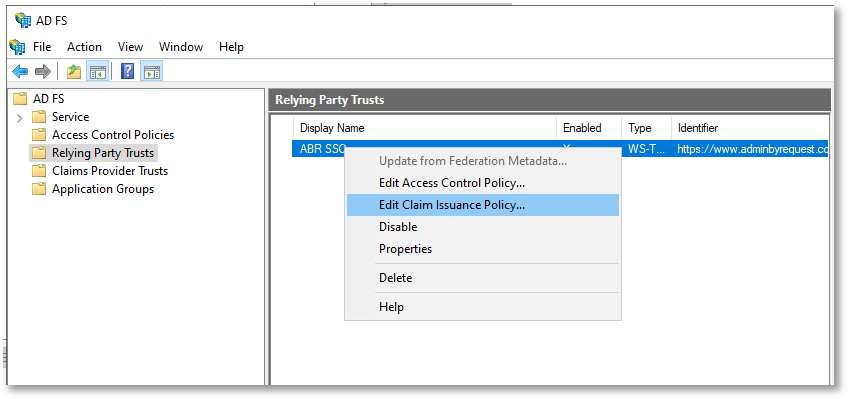
Task: Click the AD FS title bar icon
Action: pyautogui.click(x=23, y=21)
